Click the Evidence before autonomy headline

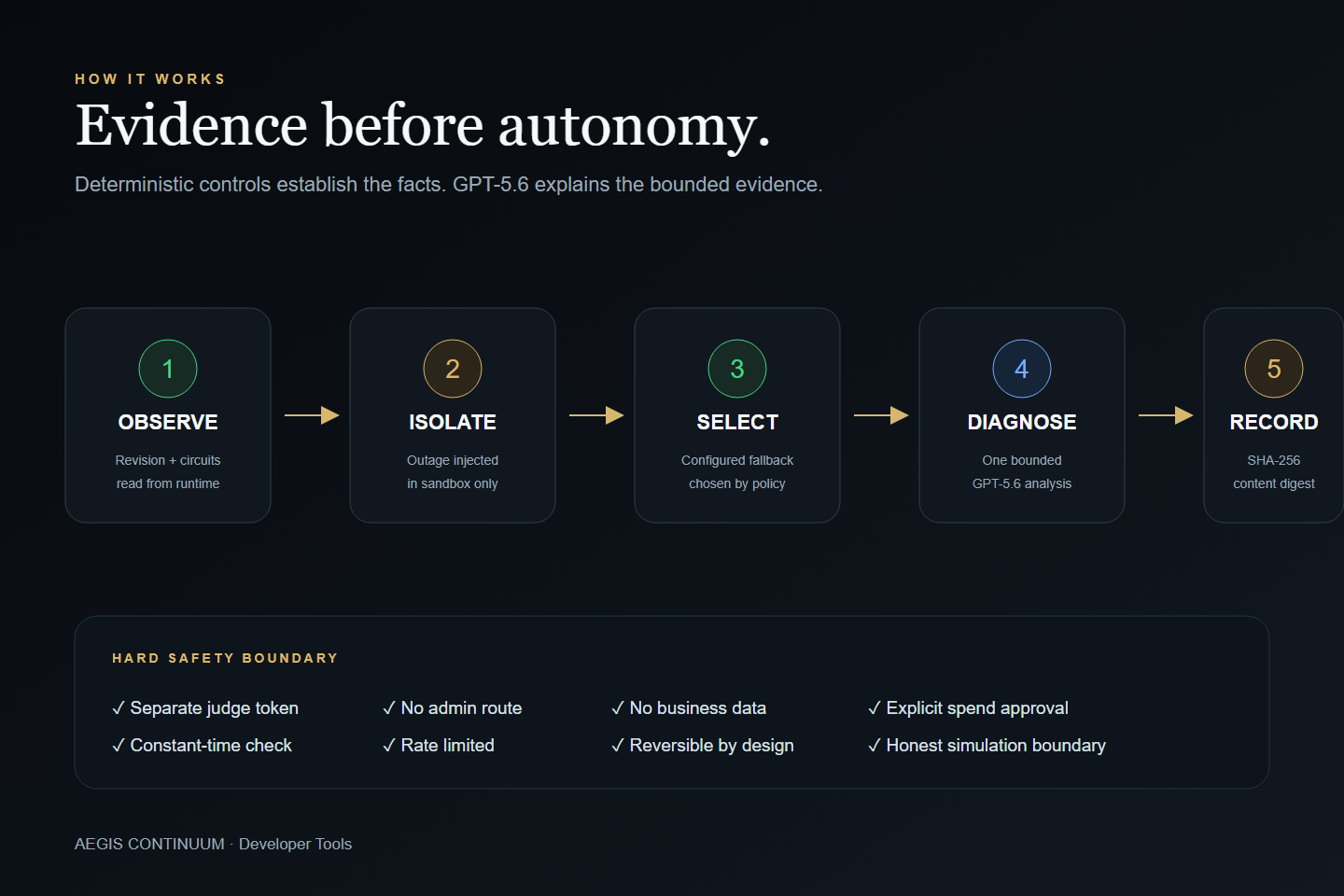point(423,126)
